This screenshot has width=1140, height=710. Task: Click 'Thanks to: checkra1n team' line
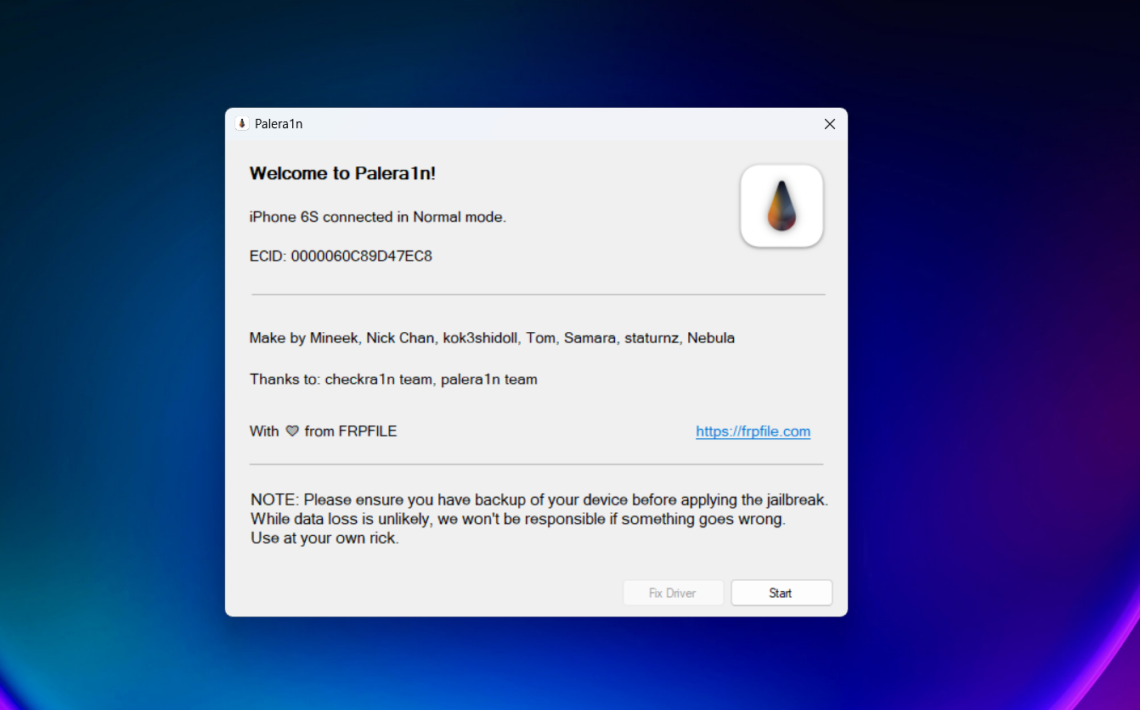[393, 379]
